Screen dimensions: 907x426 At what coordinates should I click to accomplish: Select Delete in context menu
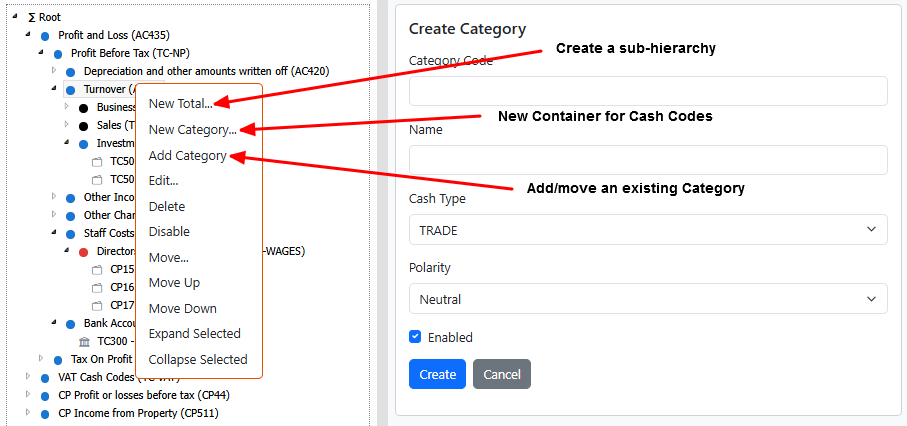click(167, 206)
